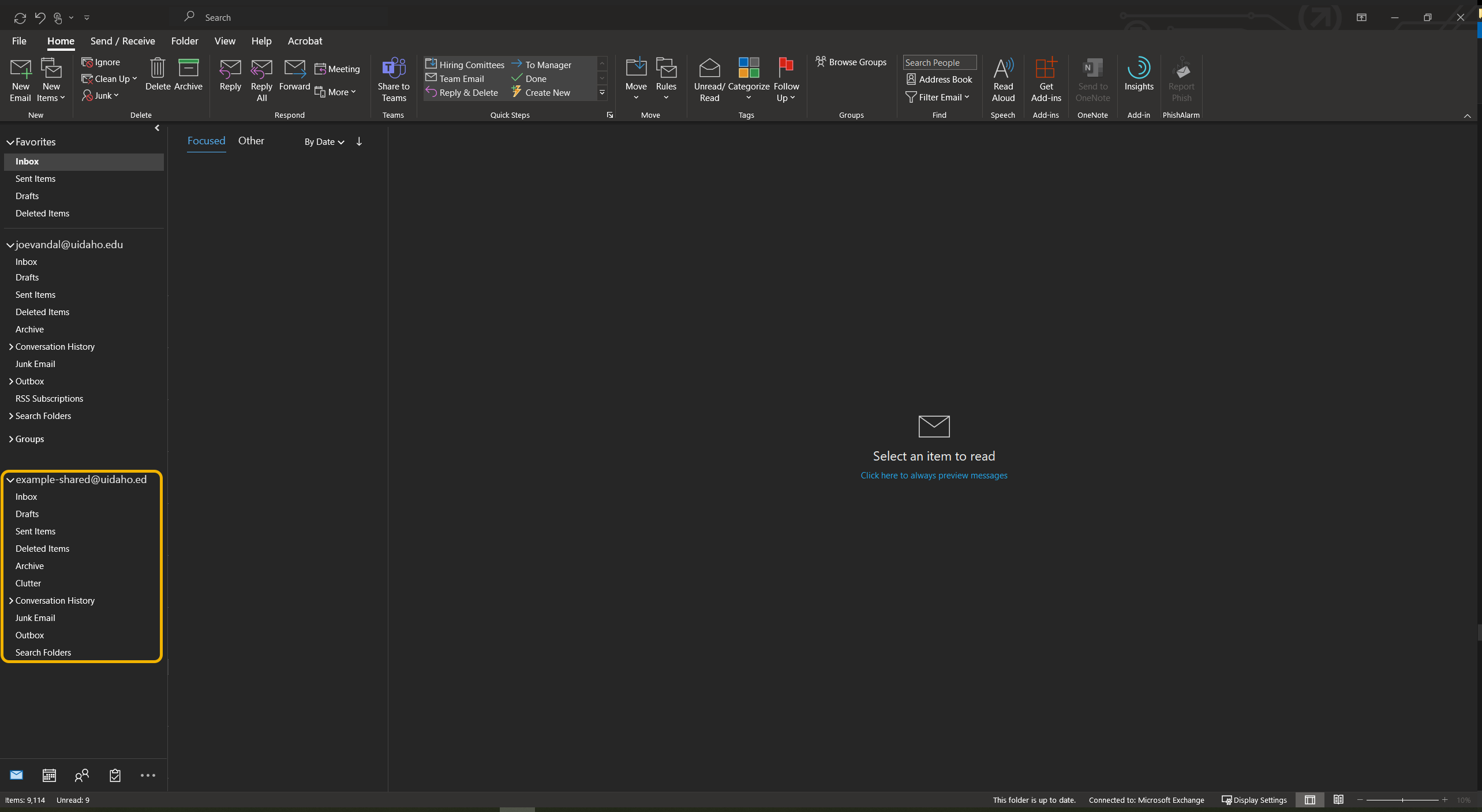Switch to the Other inbox tab
Screen dimensions: 1482x812
click(x=250, y=140)
